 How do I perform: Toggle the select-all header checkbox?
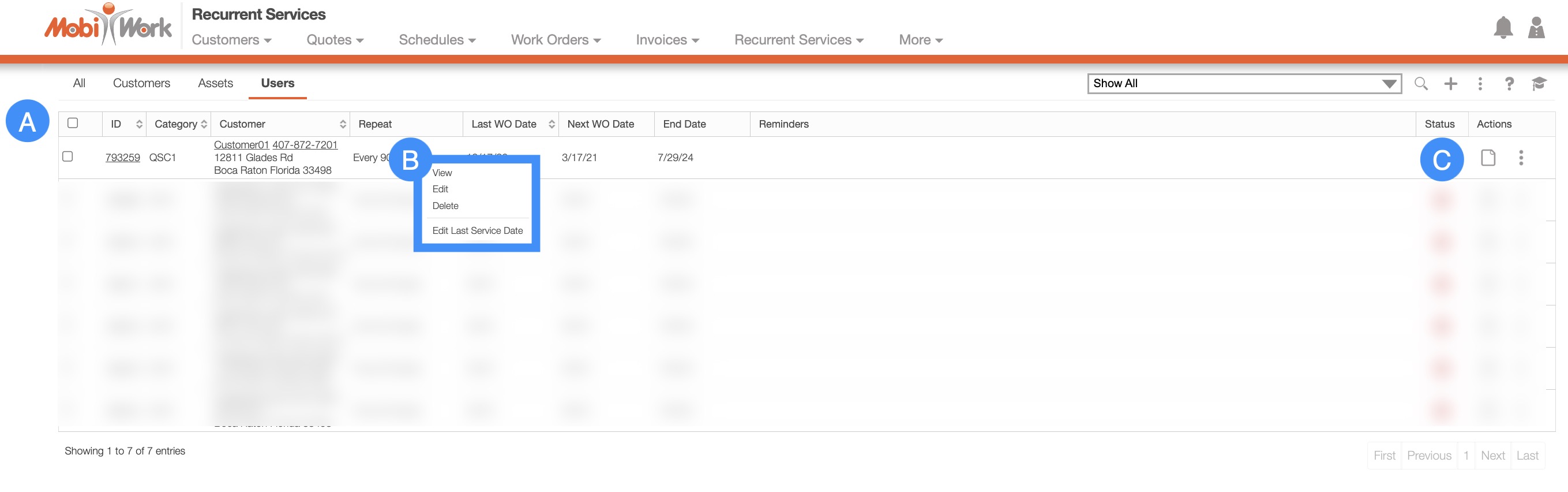[x=73, y=123]
